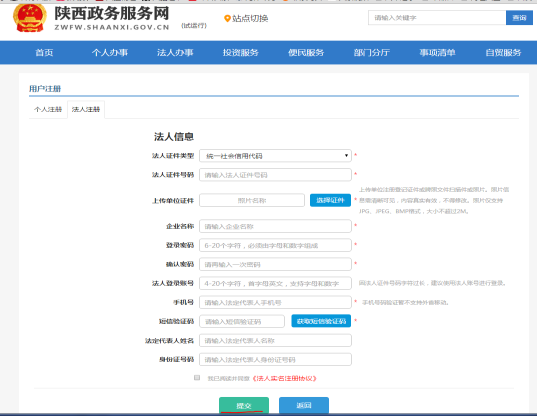538x416 pixels.
Task: Open 自贸服务 in the navigation bar
Action: tap(503, 53)
